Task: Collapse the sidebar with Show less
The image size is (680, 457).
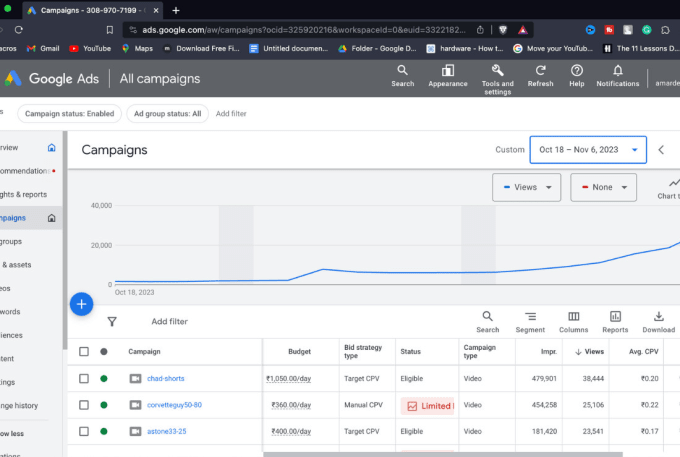Action: [12, 434]
